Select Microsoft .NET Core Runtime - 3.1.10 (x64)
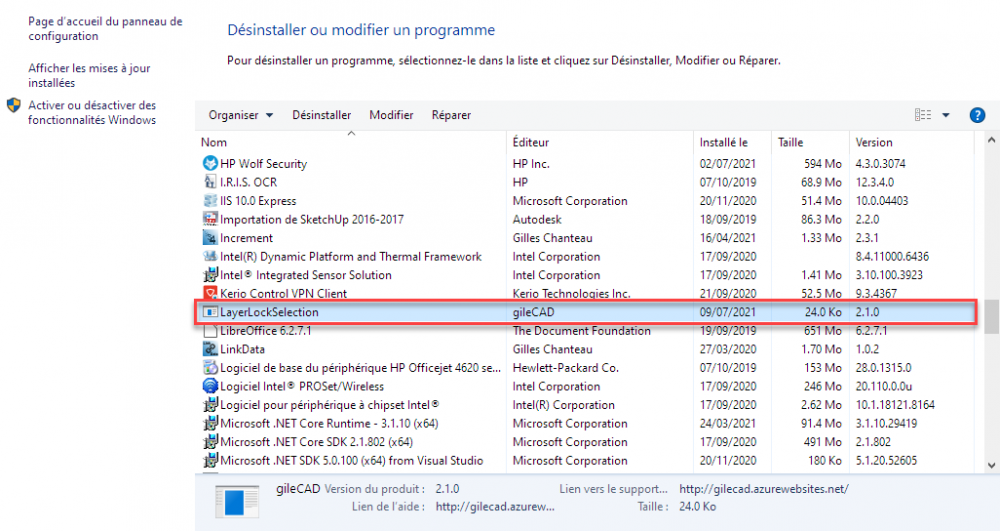The width and height of the screenshot is (1000, 531). (x=329, y=423)
